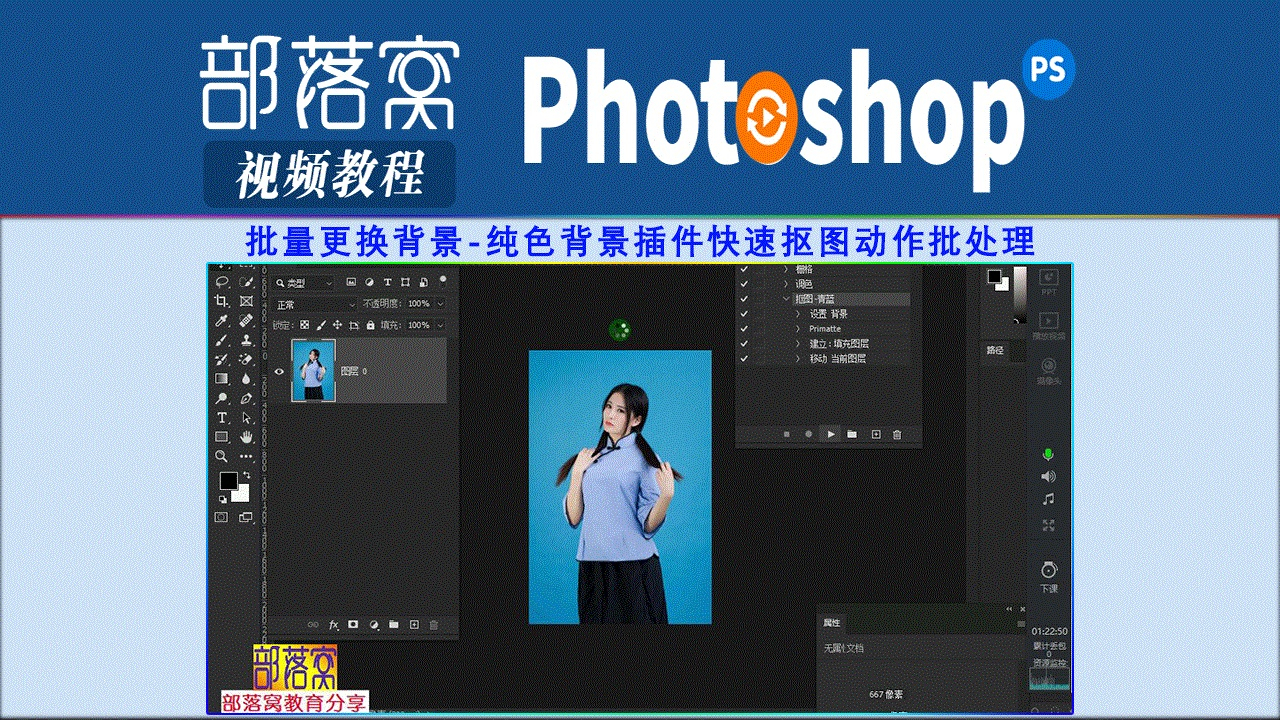Swap foreground and background colors
The width and height of the screenshot is (1280, 720).
pyautogui.click(x=245, y=476)
